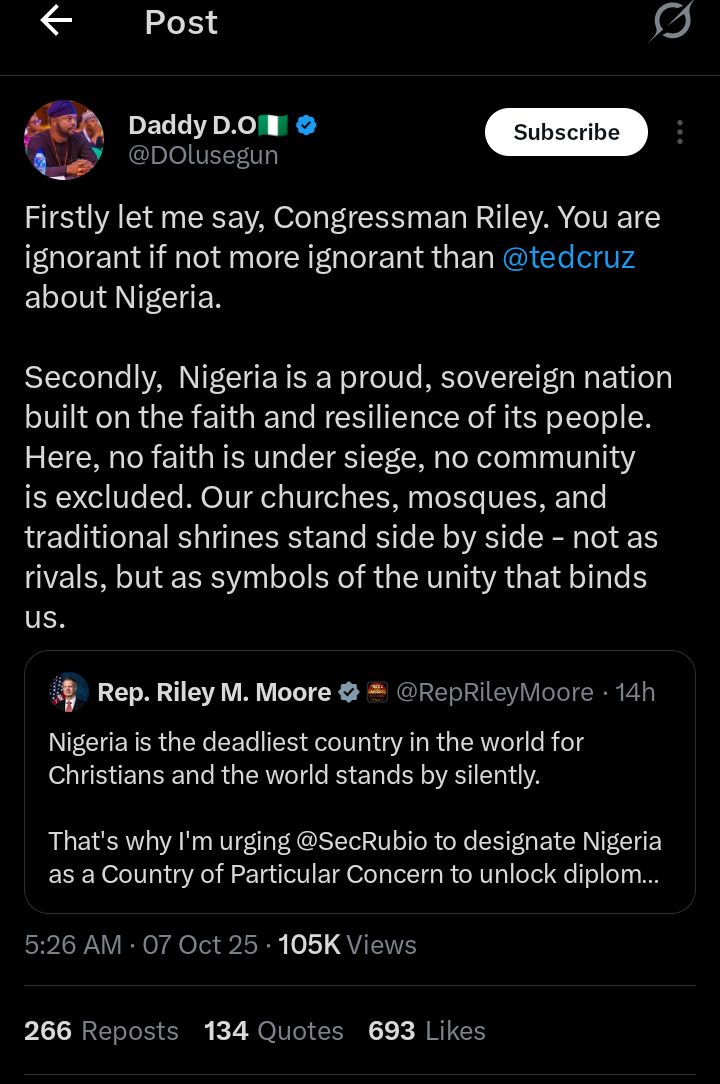Tap the blue verified badge beside Daddy D.O
Screen dimensions: 720x1084
[308, 126]
